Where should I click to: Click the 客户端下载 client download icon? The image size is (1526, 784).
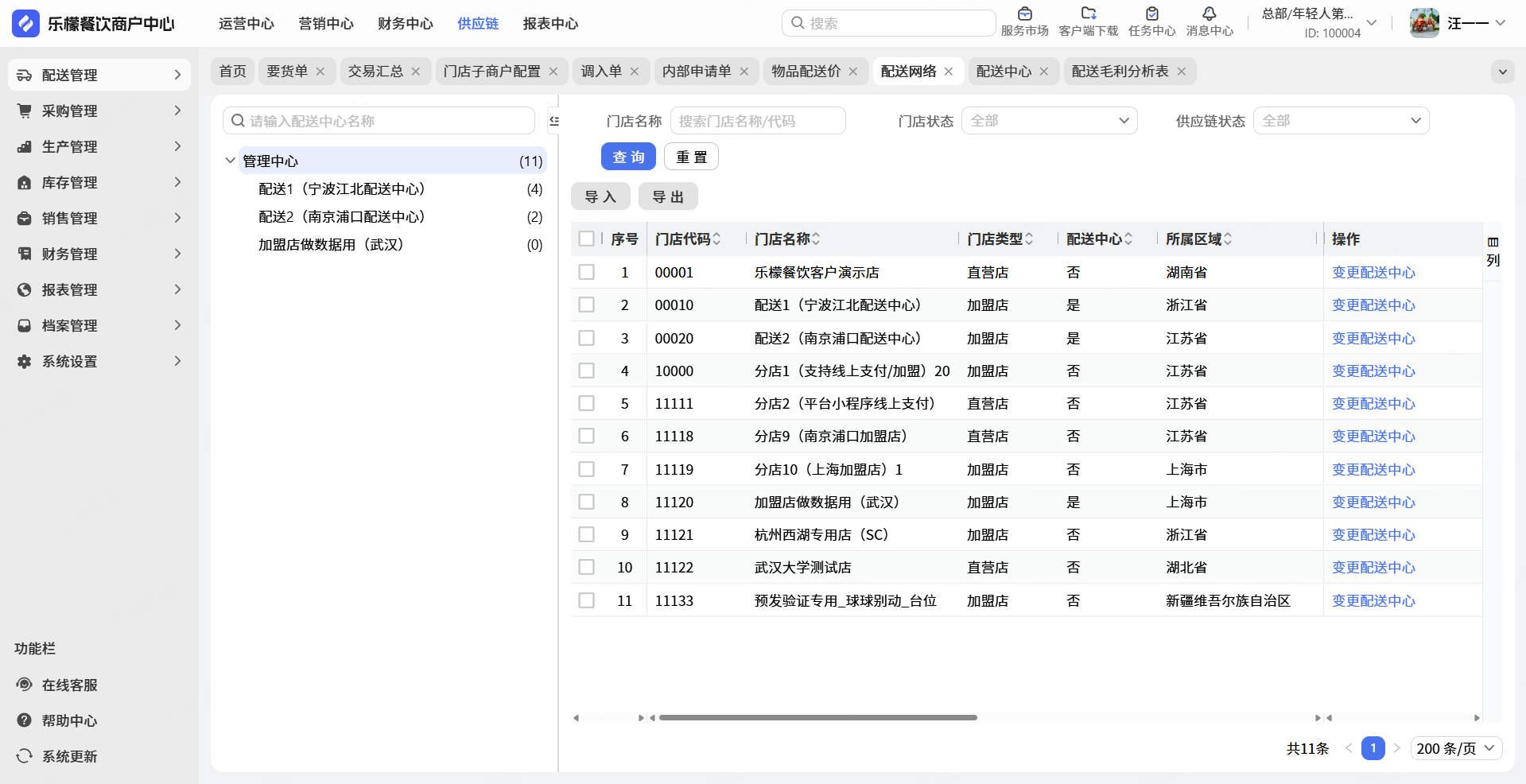tap(1088, 14)
